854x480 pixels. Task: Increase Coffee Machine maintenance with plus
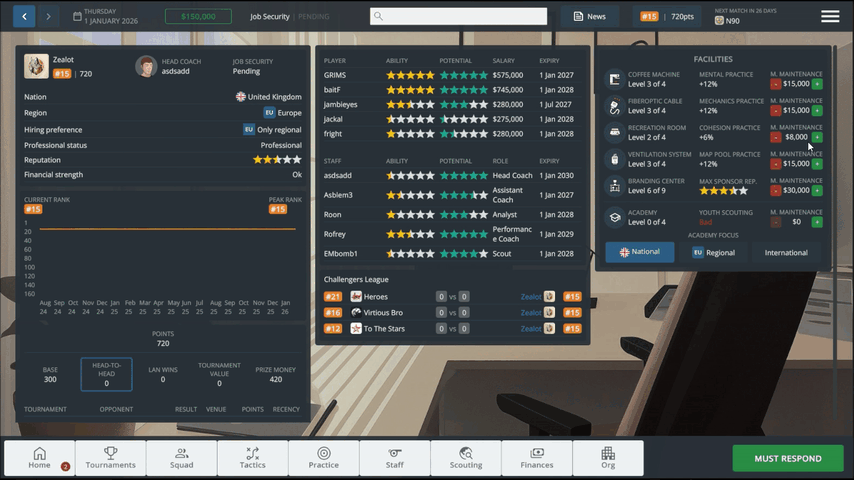(x=817, y=84)
